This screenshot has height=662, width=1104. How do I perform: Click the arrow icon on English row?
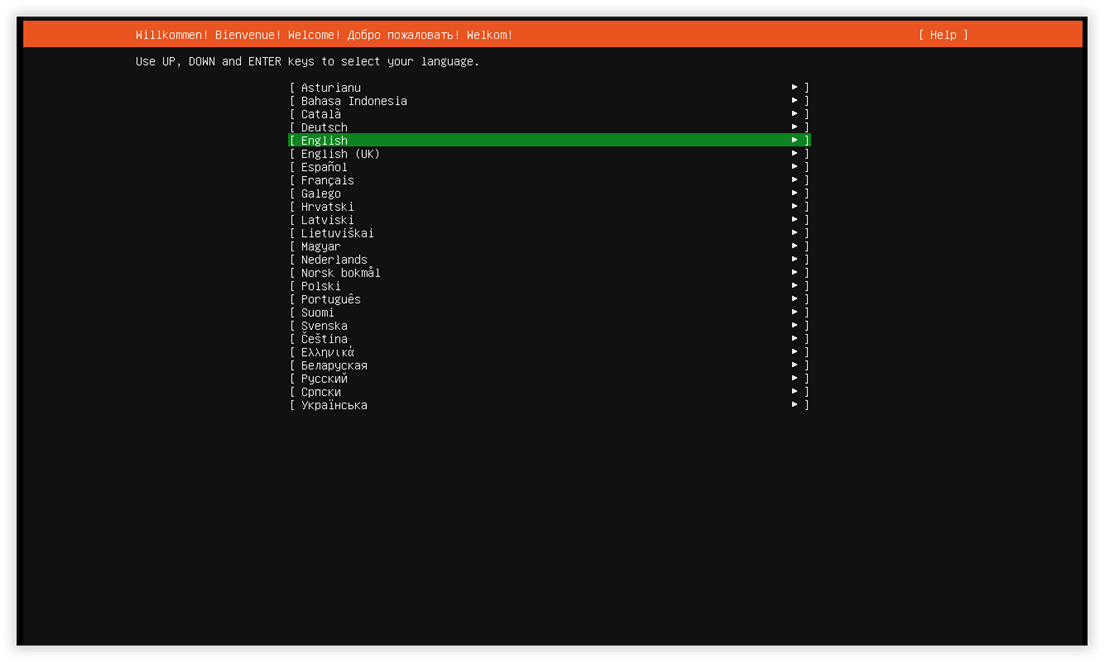pyautogui.click(x=794, y=140)
